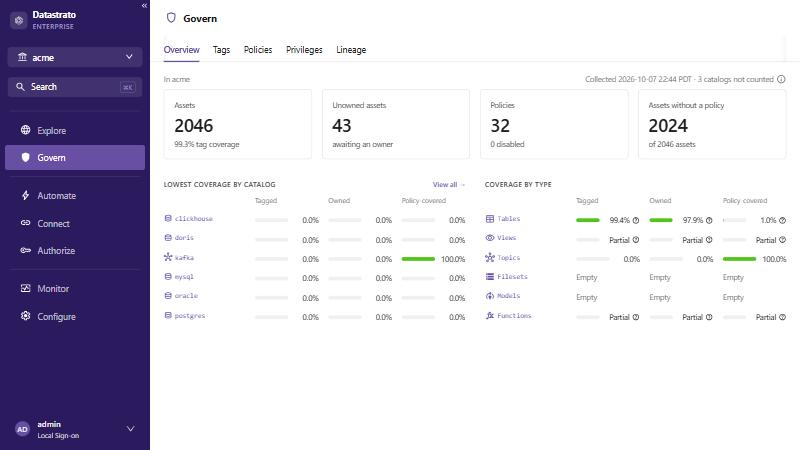Click help icon next to Tables 1.0%
The width and height of the screenshot is (800, 450).
[783, 220]
